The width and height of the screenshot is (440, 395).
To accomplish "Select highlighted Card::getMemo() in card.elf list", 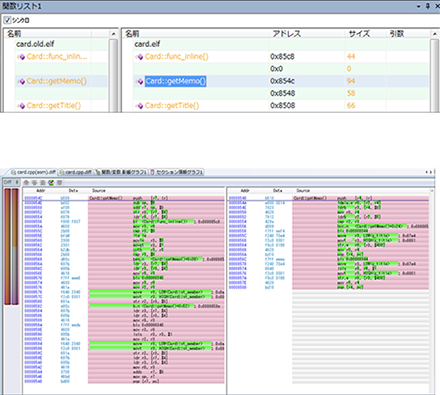I will pos(176,81).
